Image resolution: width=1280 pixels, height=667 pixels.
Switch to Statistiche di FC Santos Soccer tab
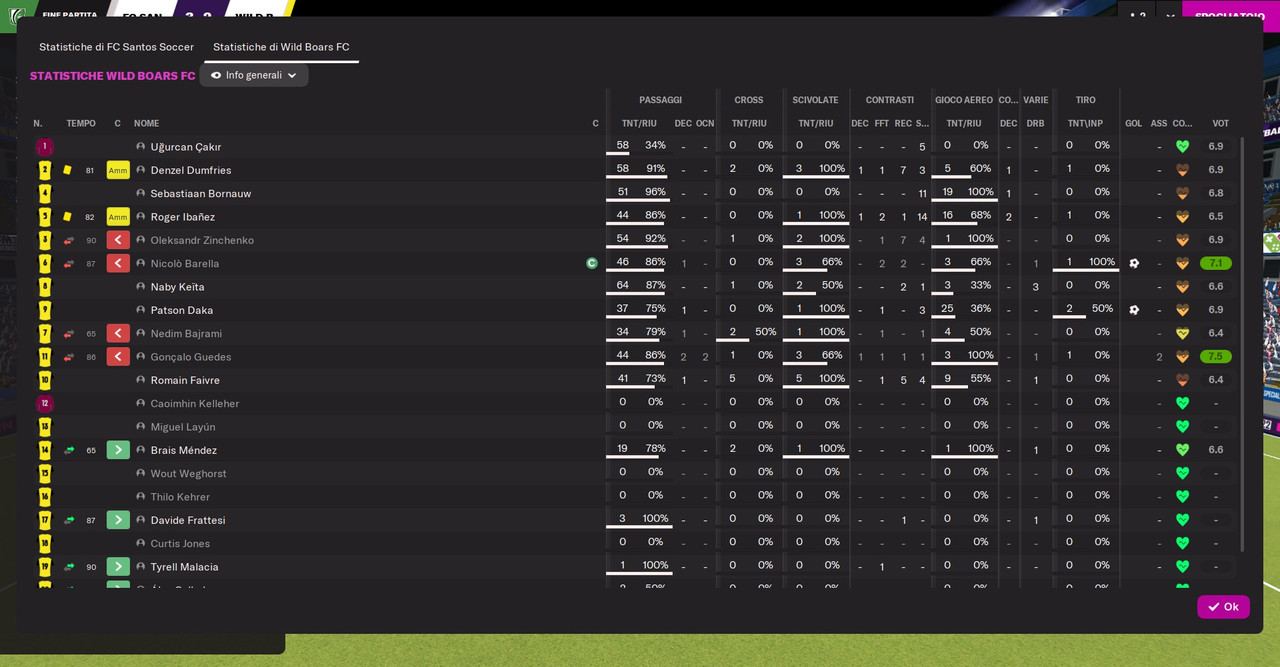[x=116, y=47]
